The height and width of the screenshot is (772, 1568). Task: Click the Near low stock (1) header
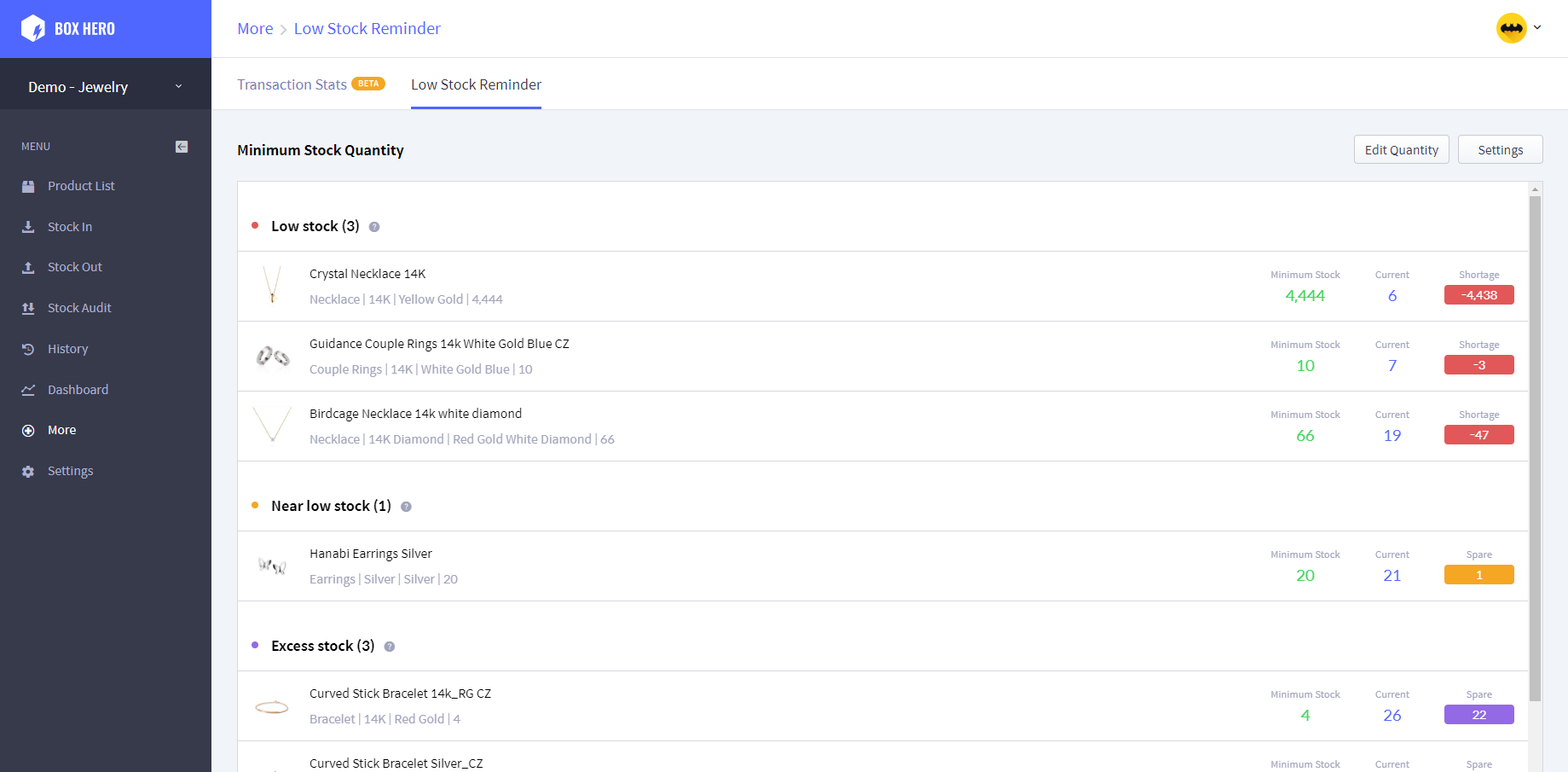[331, 506]
